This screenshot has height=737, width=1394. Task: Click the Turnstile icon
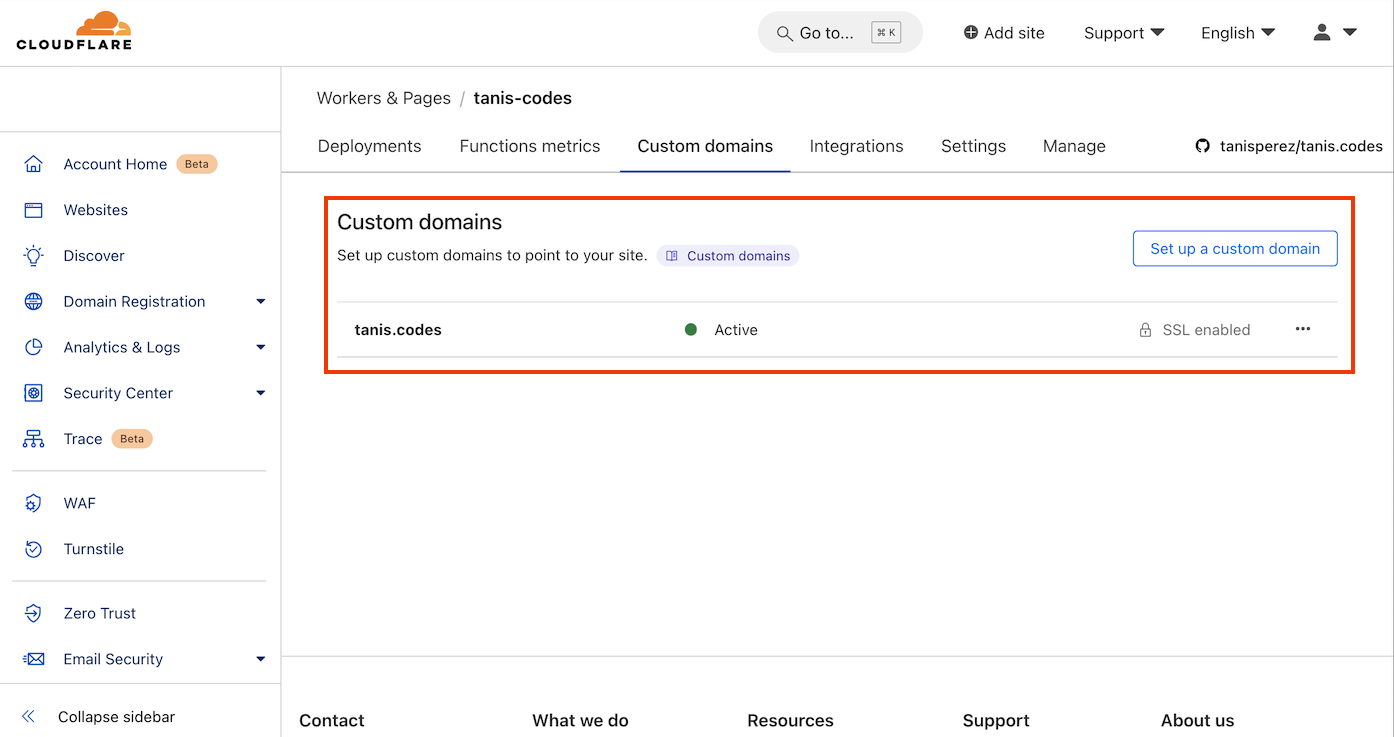coord(32,548)
